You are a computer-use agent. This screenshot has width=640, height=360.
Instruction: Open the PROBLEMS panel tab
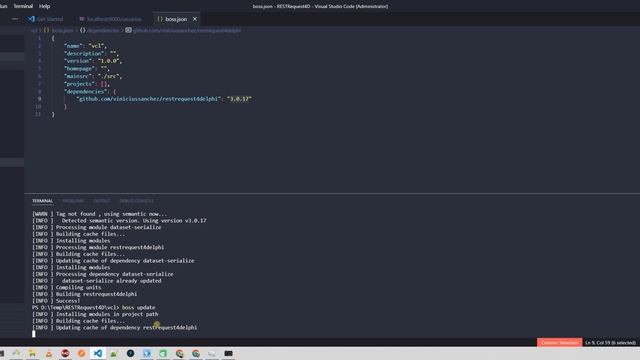point(73,201)
